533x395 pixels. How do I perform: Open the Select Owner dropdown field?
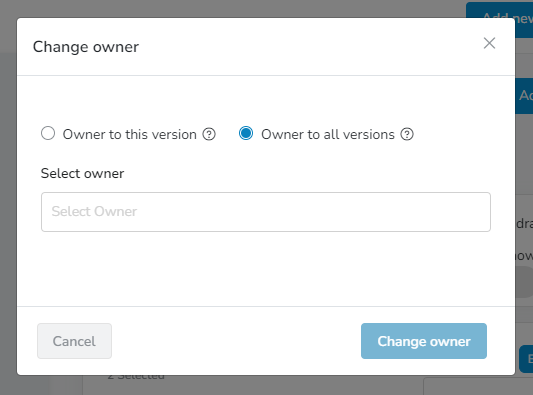coord(266,212)
